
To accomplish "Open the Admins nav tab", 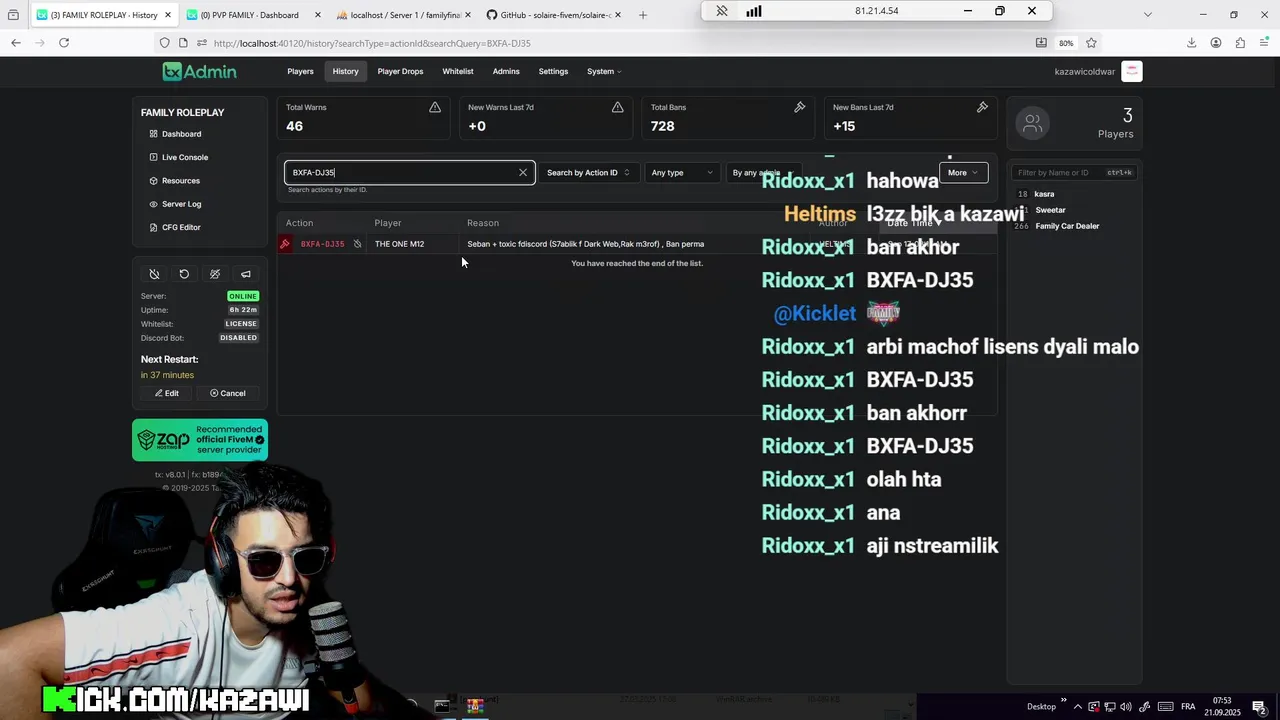I will pyautogui.click(x=506, y=71).
